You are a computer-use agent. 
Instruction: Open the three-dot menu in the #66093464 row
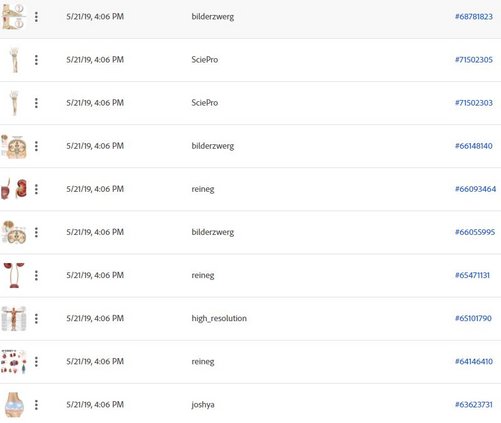coord(36,189)
